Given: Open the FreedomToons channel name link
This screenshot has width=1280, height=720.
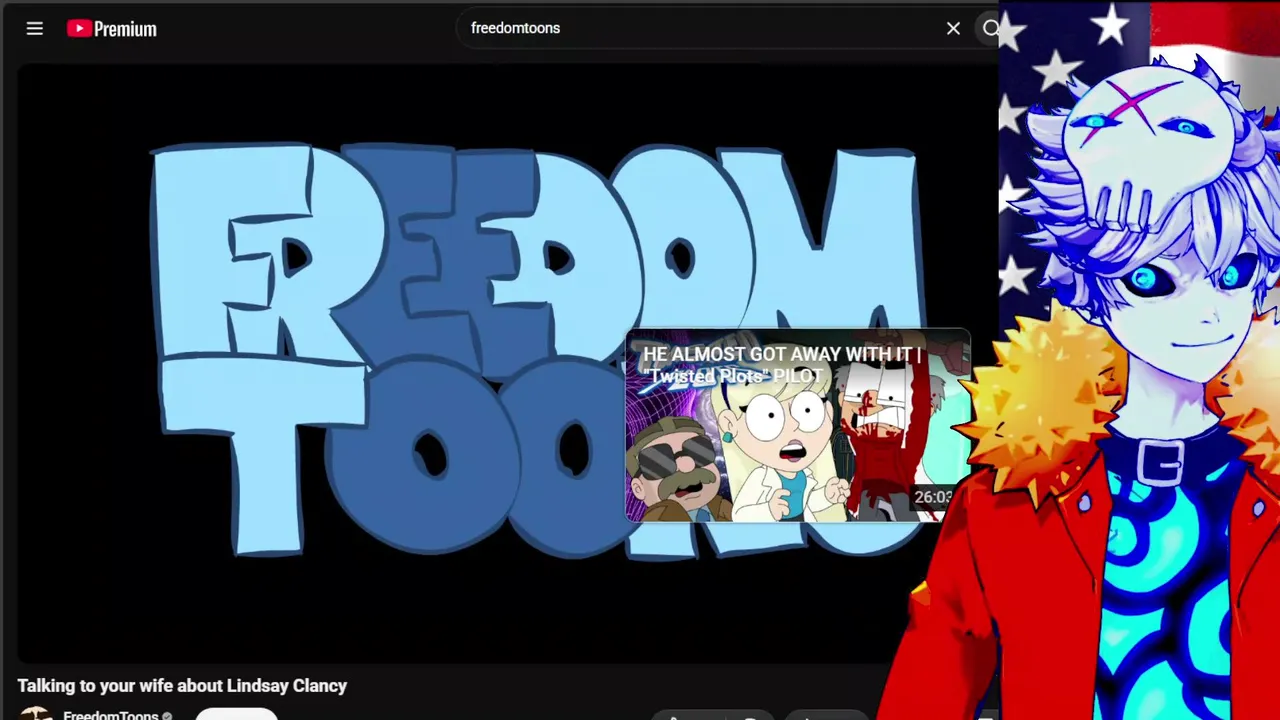Looking at the screenshot, I should [x=110, y=714].
